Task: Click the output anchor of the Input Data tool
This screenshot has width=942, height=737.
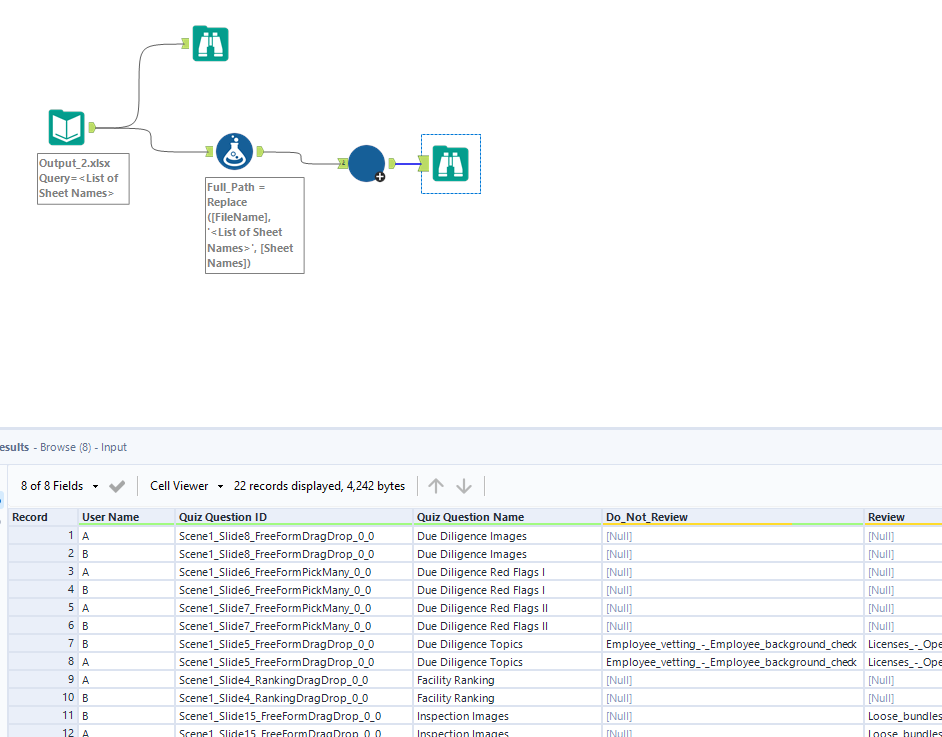Action: coord(92,127)
